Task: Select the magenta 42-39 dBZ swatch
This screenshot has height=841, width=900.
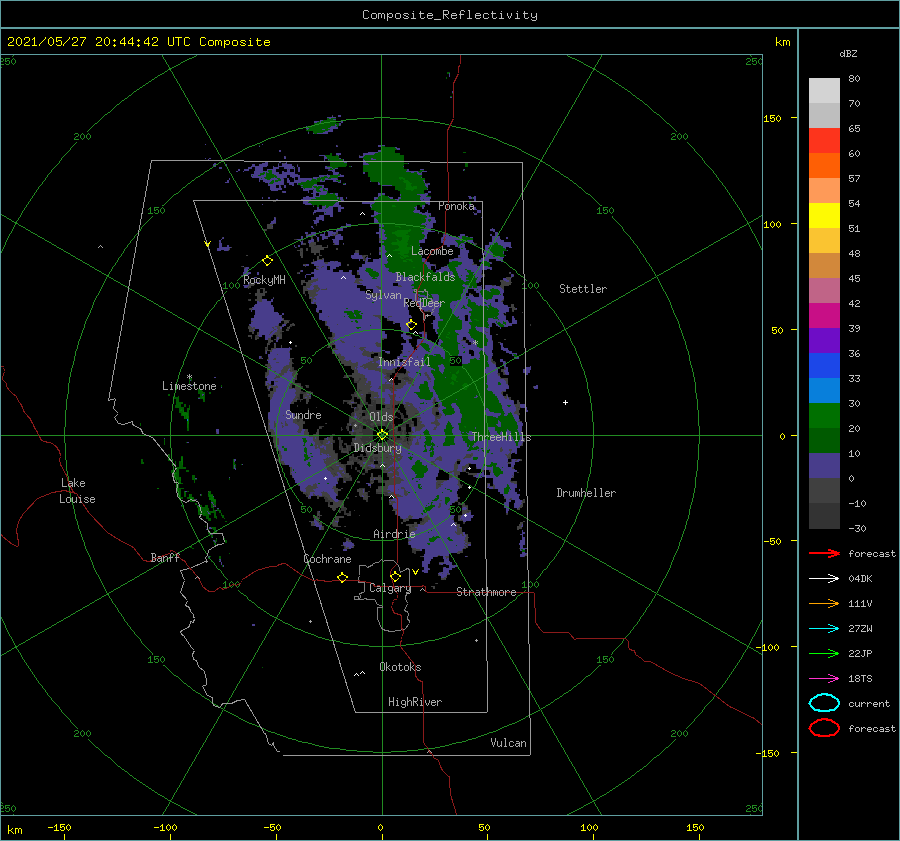Action: click(x=824, y=316)
